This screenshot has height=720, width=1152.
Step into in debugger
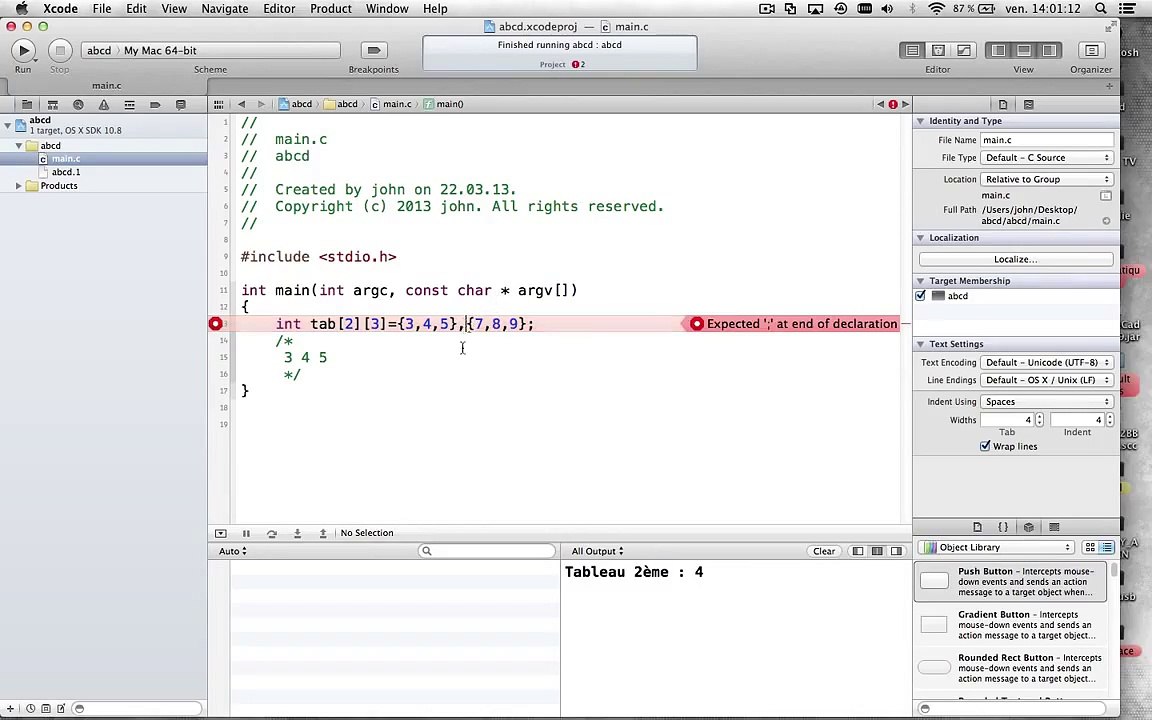[298, 533]
